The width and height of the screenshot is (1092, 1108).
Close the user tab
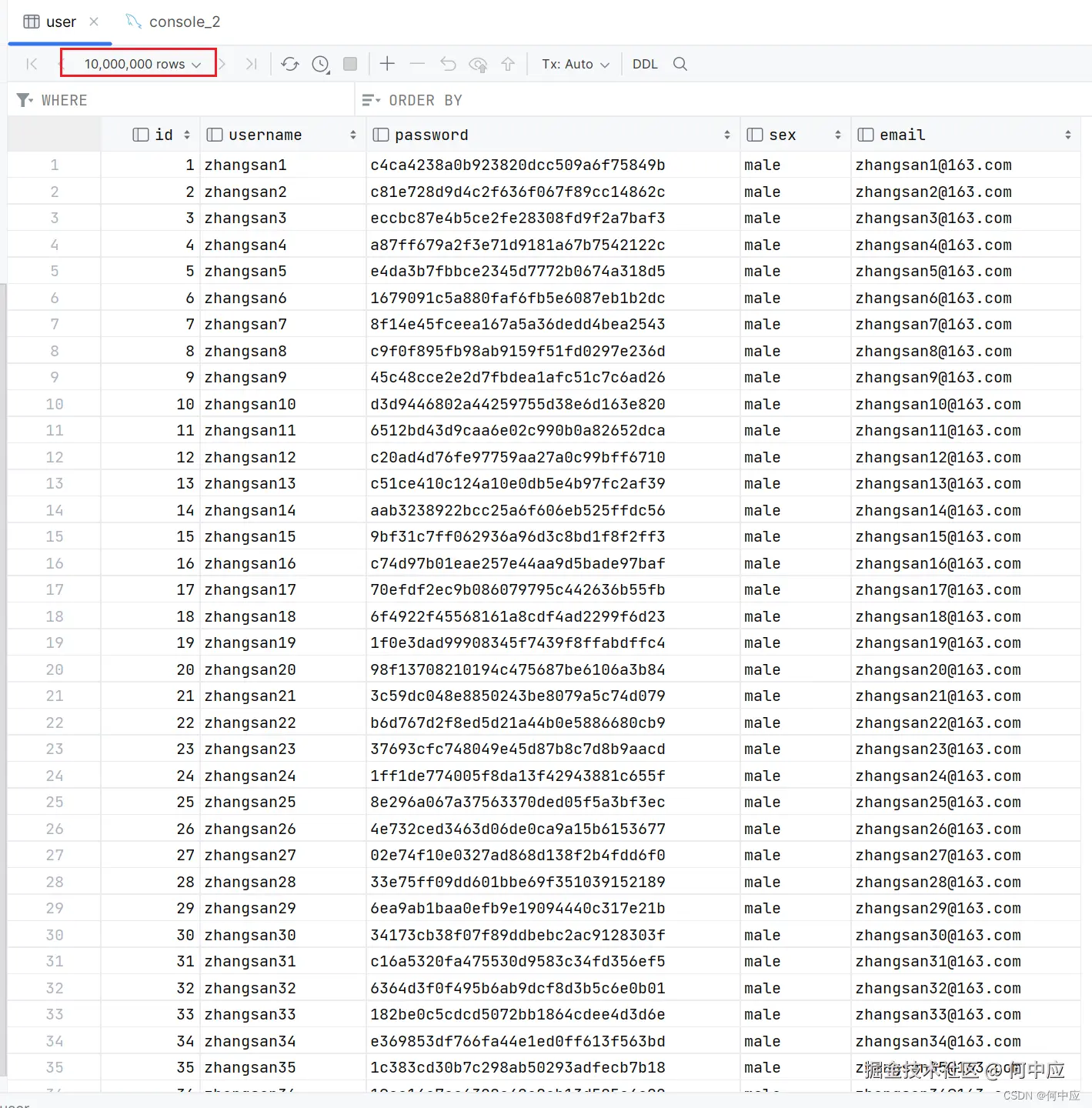click(x=94, y=22)
